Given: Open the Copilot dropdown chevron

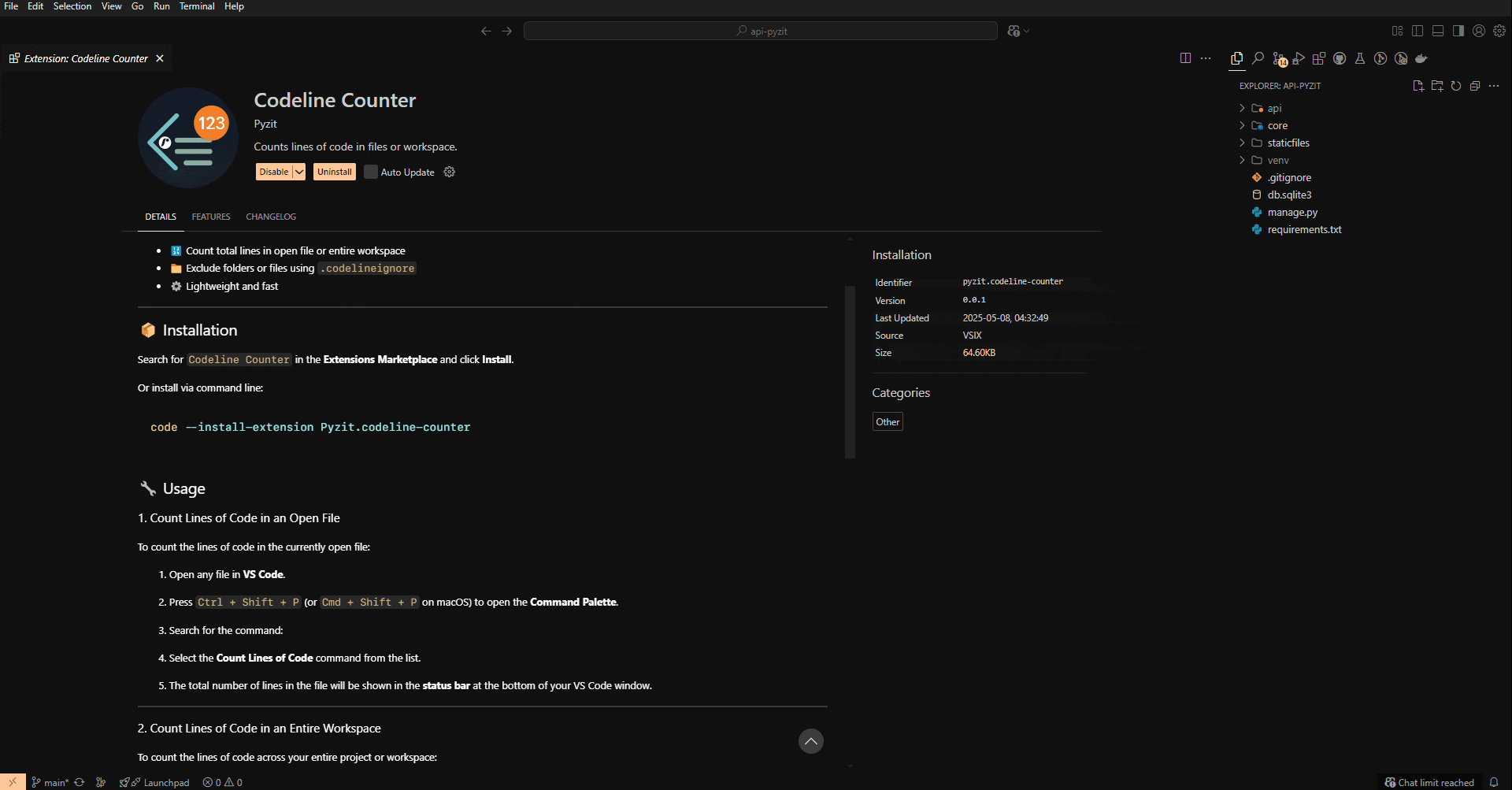Looking at the screenshot, I should click(x=1026, y=32).
